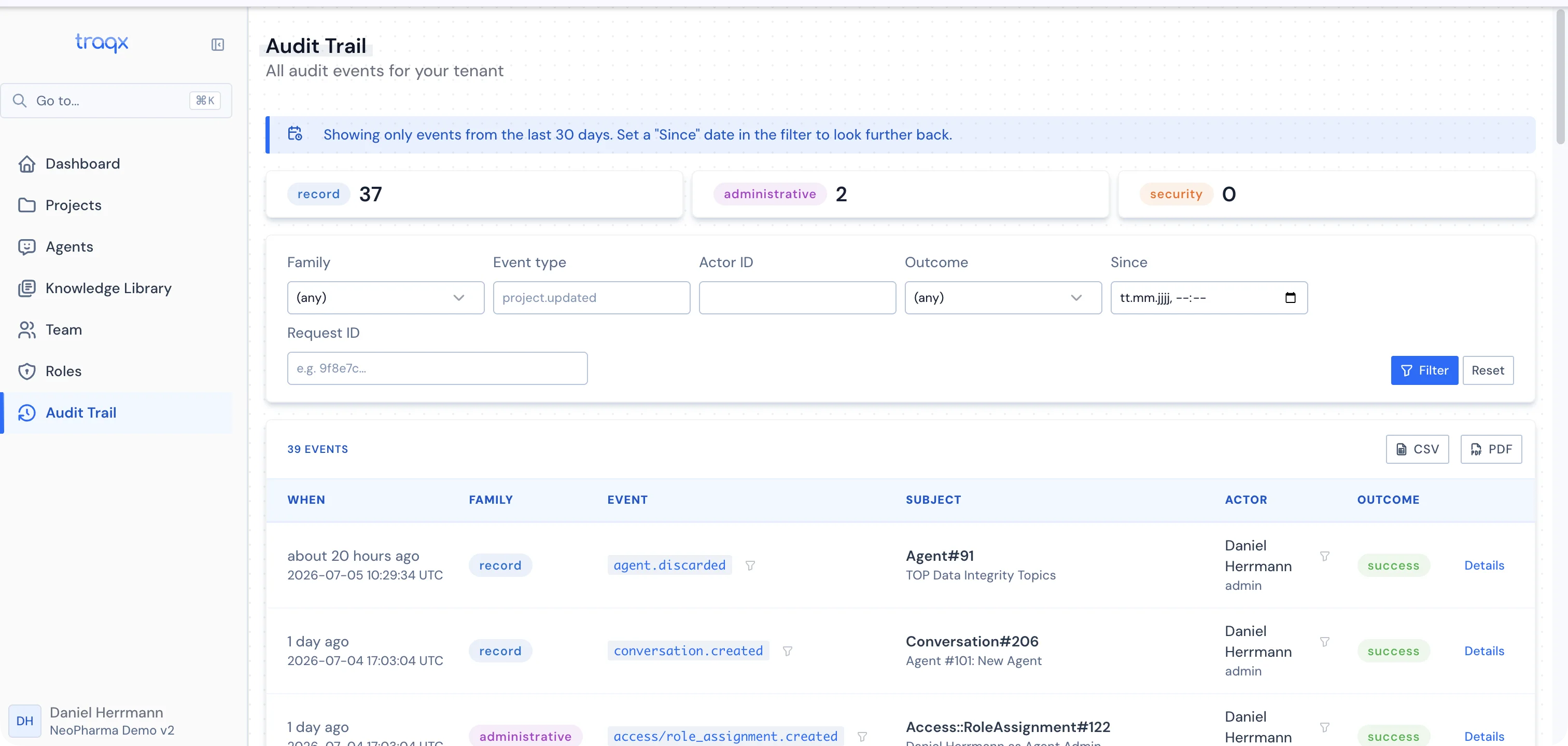Click the page vertical scrollbar
1568x746 pixels.
point(1560,76)
